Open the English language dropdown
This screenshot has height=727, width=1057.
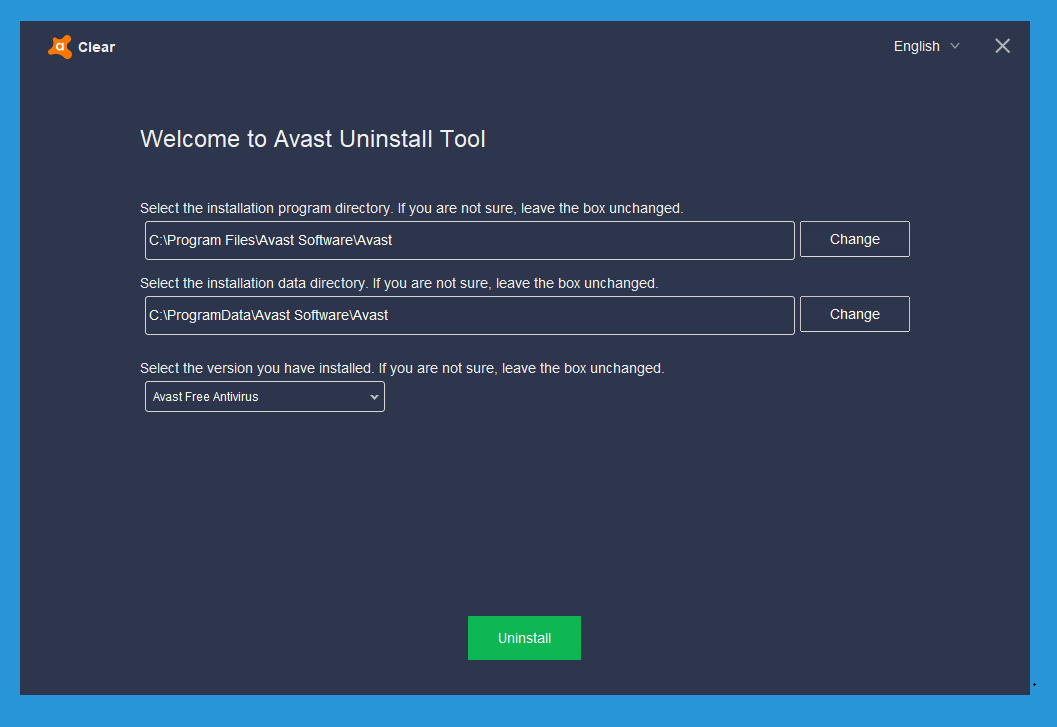point(926,47)
